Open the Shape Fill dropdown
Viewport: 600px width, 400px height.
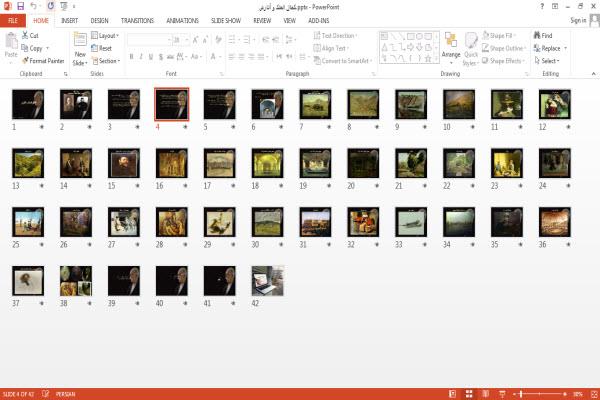(499, 36)
